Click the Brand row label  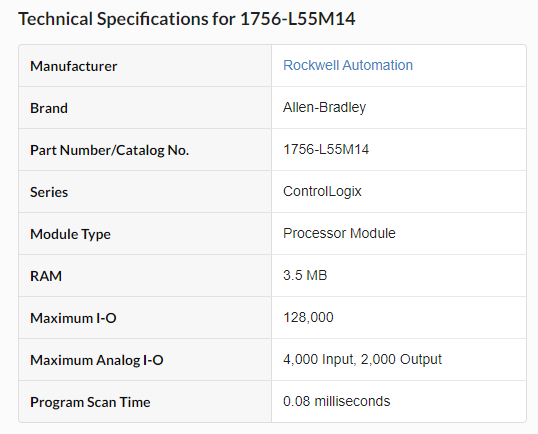[49, 108]
